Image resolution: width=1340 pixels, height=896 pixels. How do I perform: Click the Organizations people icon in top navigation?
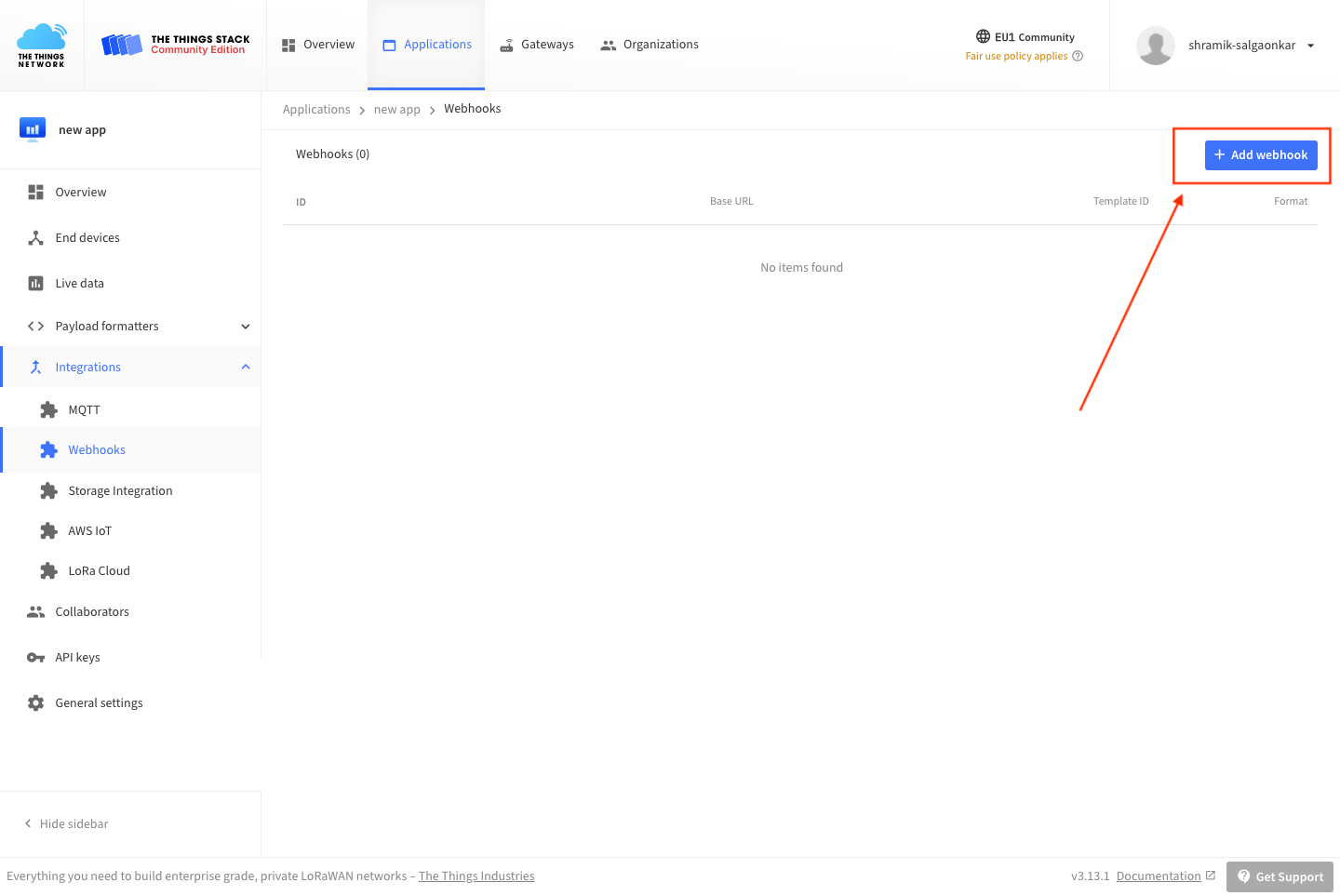[x=609, y=45]
